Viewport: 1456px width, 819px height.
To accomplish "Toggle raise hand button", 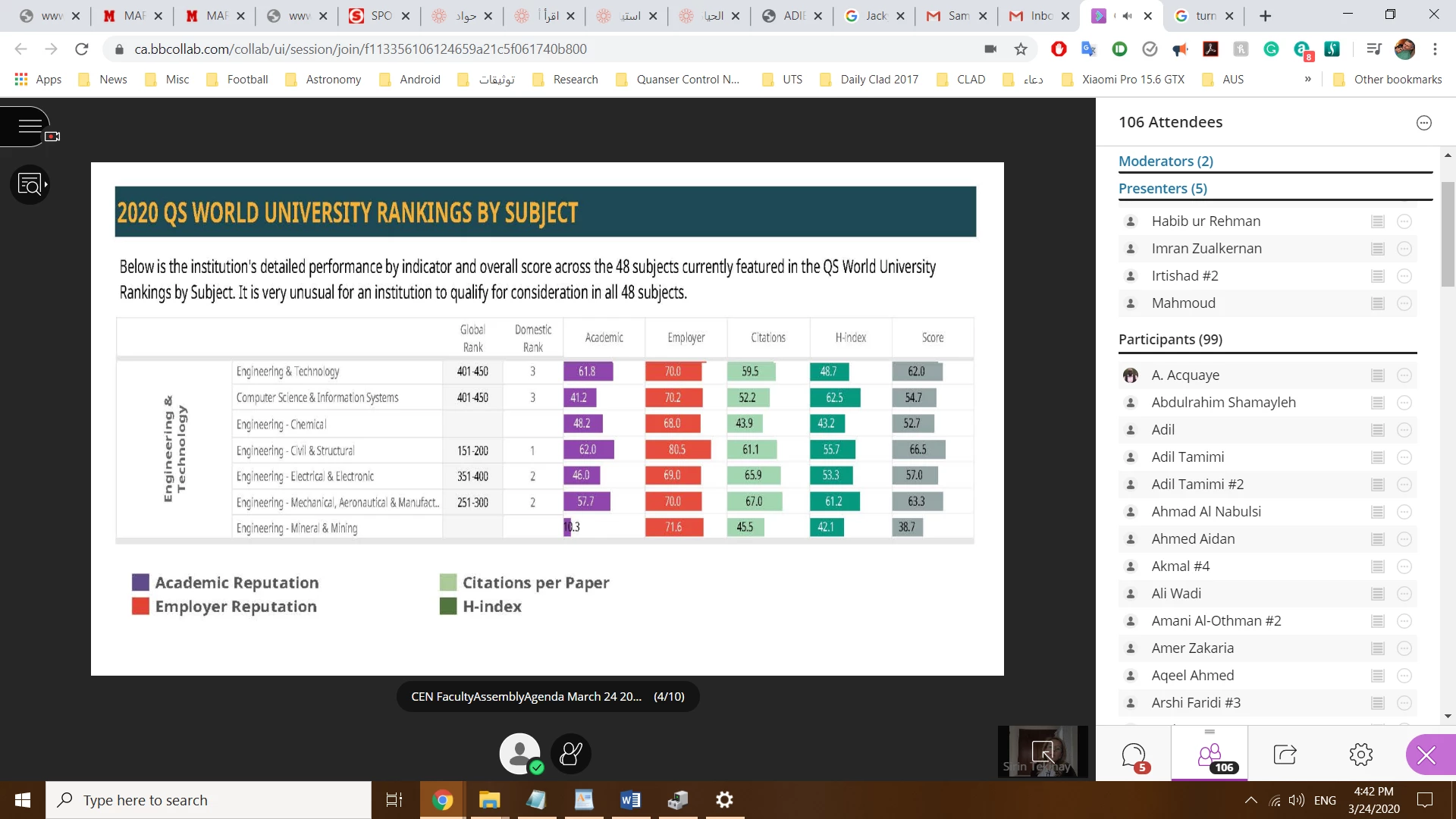I will 570,754.
